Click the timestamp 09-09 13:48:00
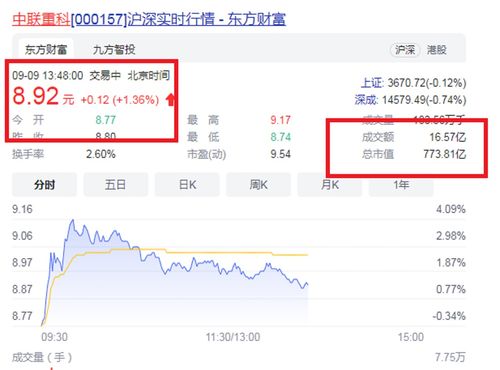Screen dimensions: 500x370 (48, 75)
